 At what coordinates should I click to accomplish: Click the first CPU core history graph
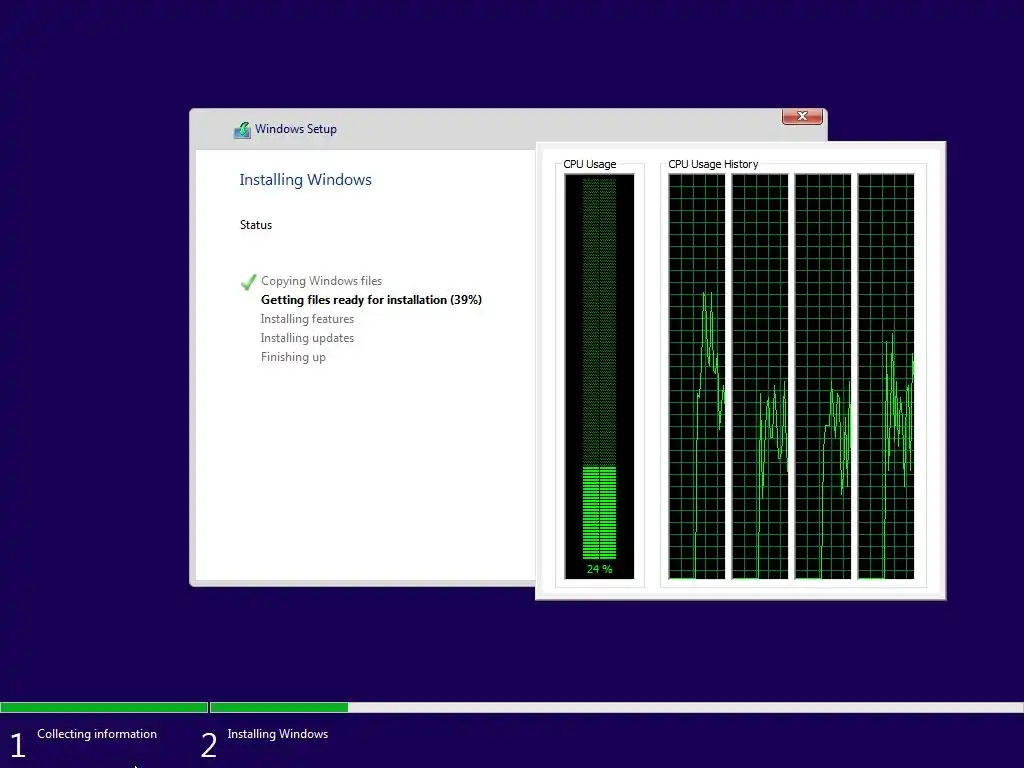pyautogui.click(x=696, y=376)
